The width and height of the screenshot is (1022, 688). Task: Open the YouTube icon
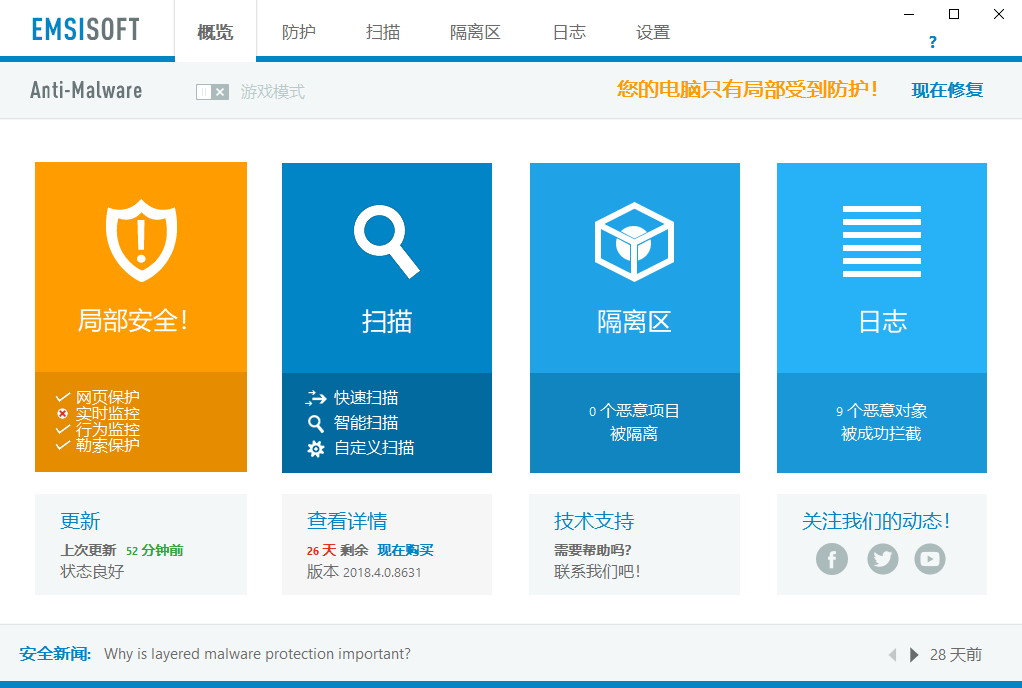pos(929,558)
